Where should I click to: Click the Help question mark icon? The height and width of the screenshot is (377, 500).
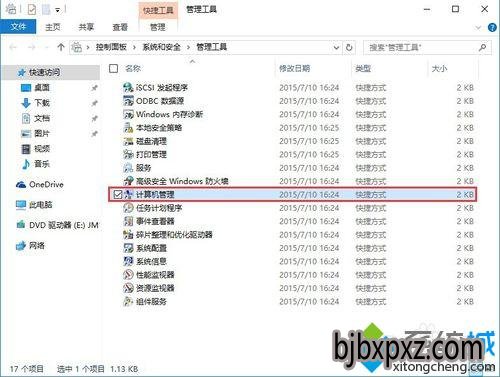tap(492, 27)
